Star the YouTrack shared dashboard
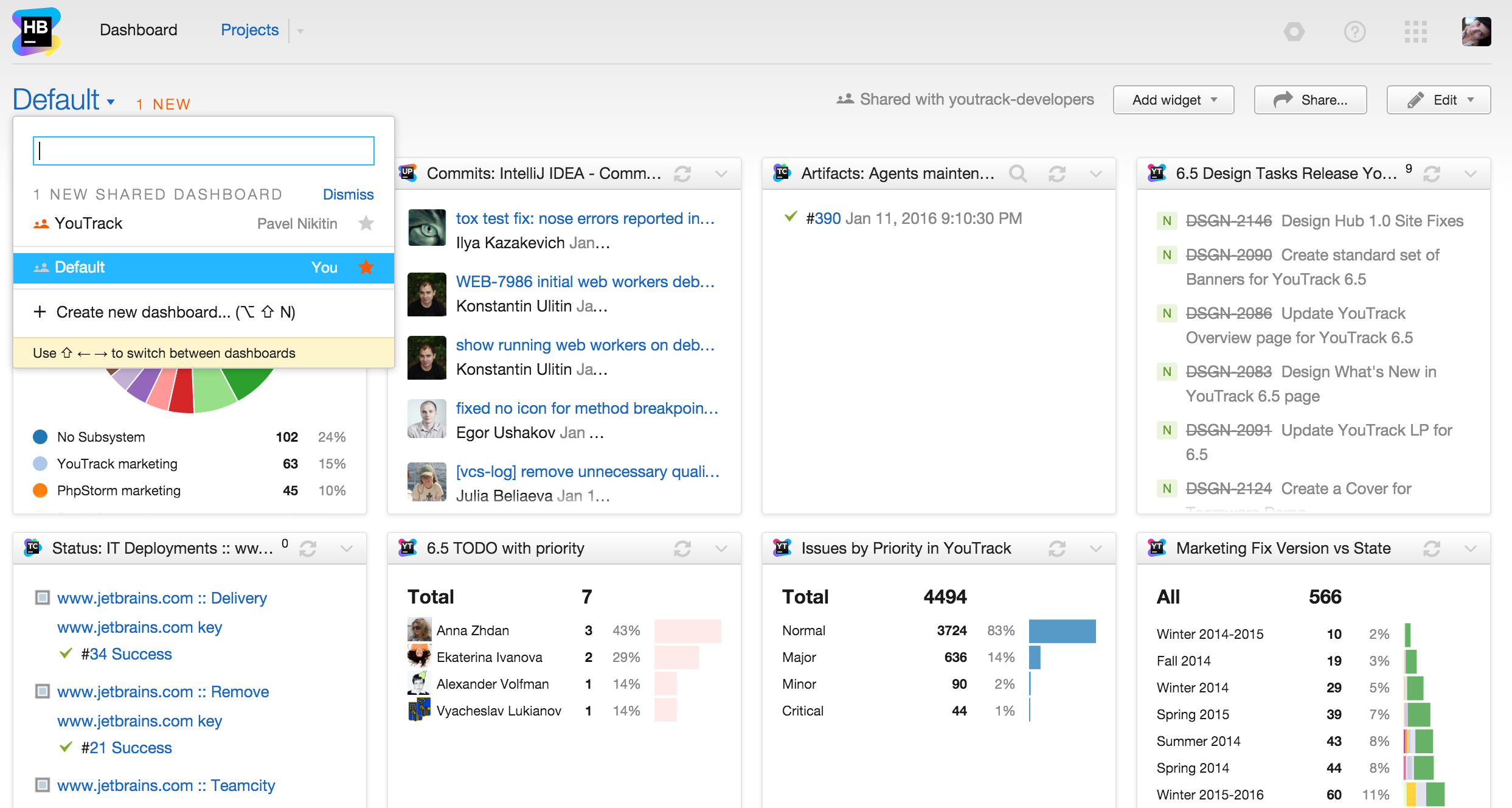 [366, 223]
